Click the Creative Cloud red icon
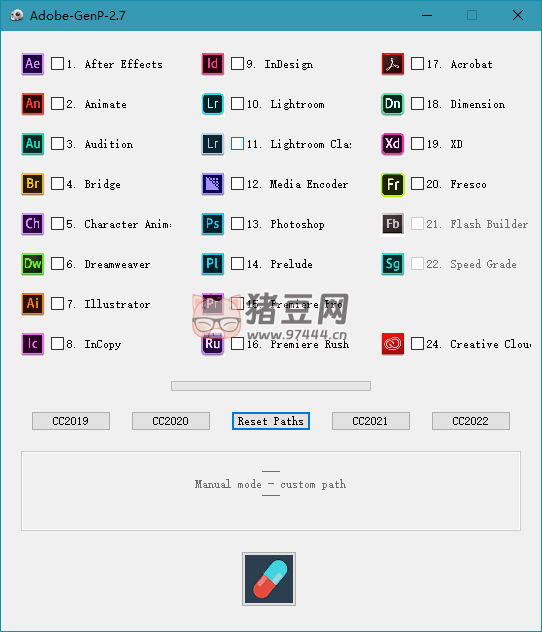The image size is (542, 632). tap(392, 344)
